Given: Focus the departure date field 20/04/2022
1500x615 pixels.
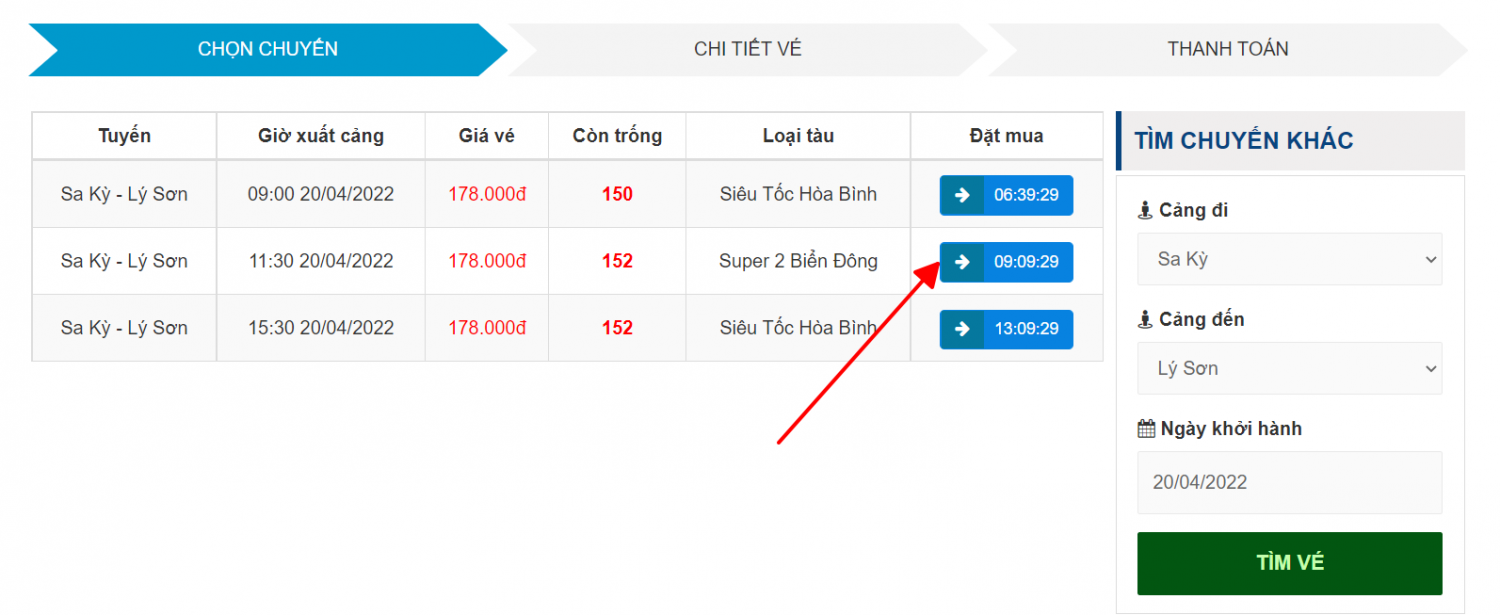Looking at the screenshot, I should click(1289, 482).
